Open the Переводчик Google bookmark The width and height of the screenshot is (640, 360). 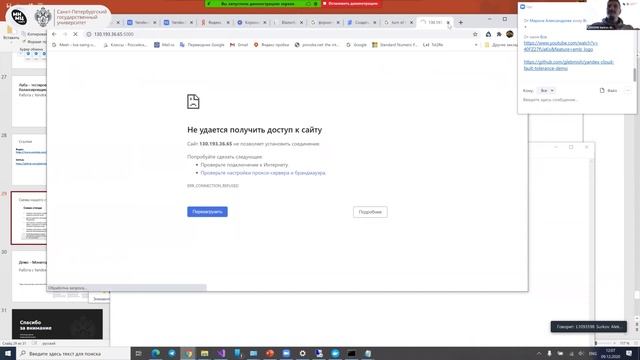202,45
